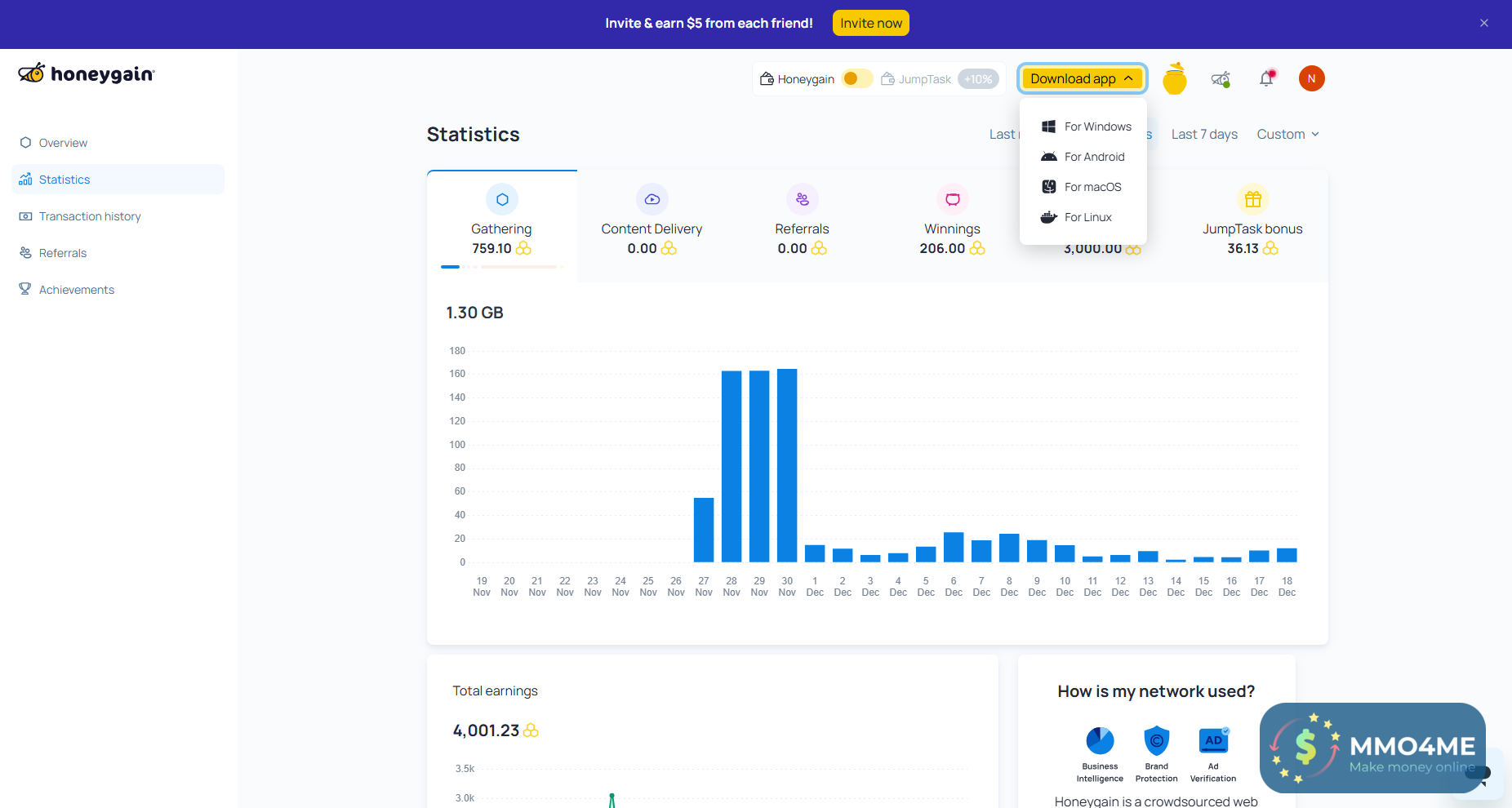Open notifications bell
The width and height of the screenshot is (1512, 808).
[1266, 78]
